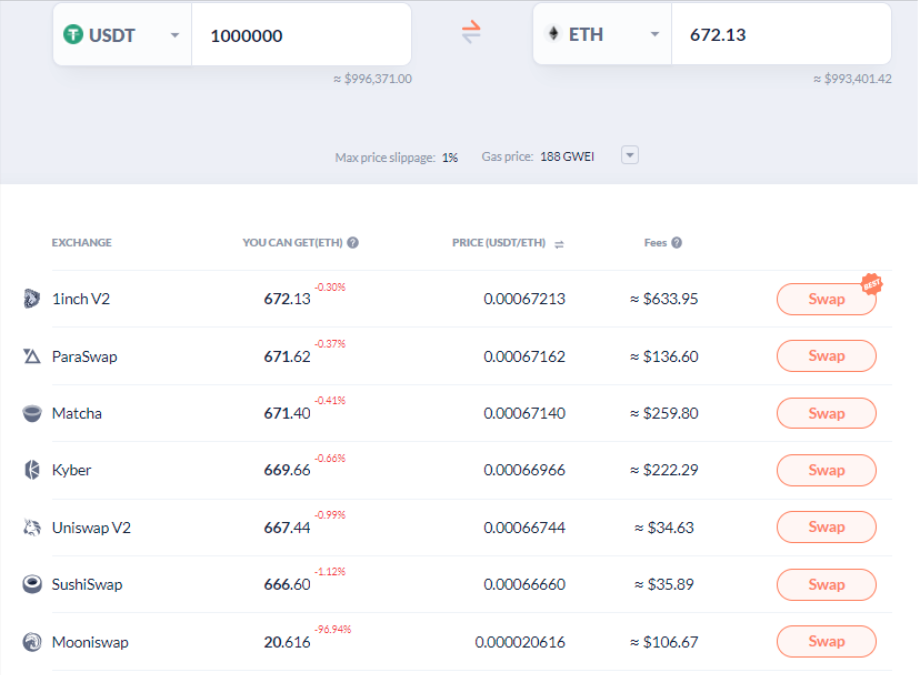Invert price direction icon next to PRICE (USDT/ETH)

[x=559, y=244]
